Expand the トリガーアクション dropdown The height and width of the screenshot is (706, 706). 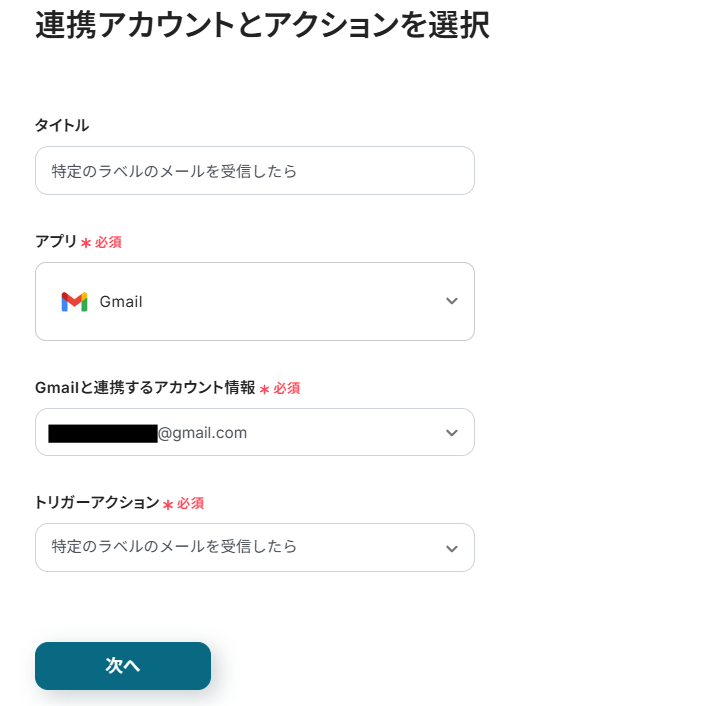(x=254, y=547)
